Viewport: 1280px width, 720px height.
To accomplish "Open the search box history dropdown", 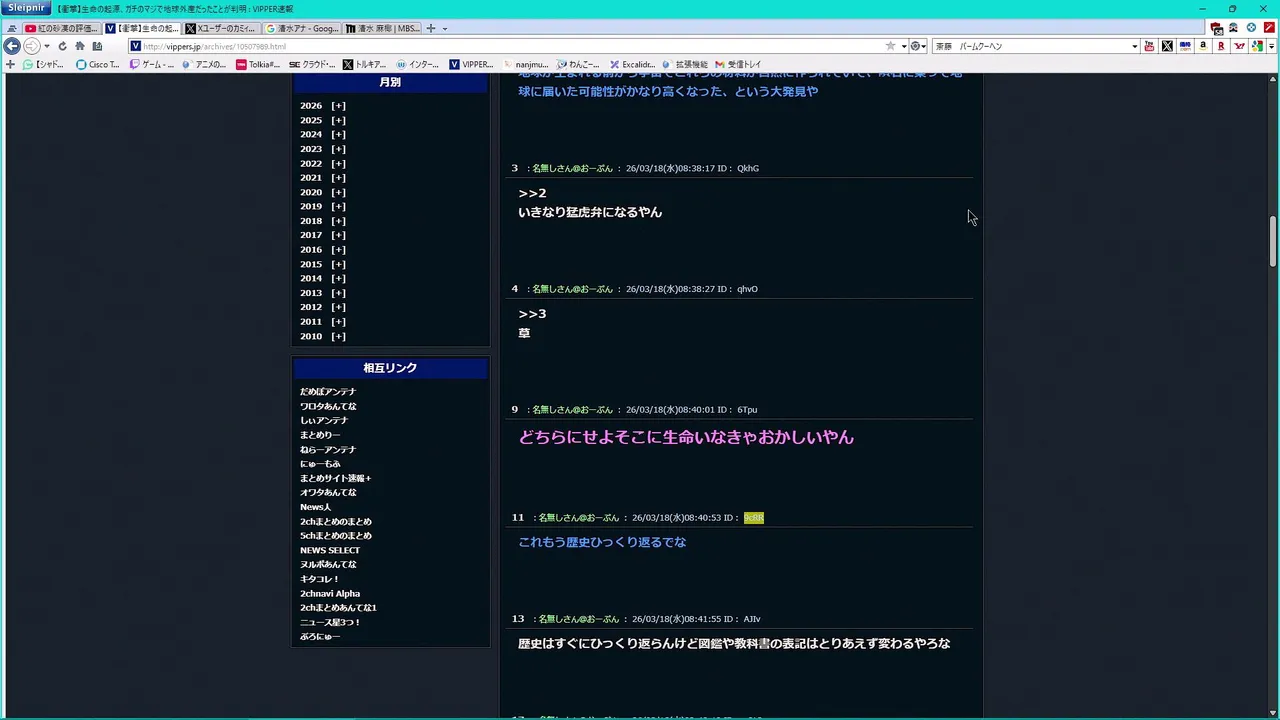I will pos(1134,46).
